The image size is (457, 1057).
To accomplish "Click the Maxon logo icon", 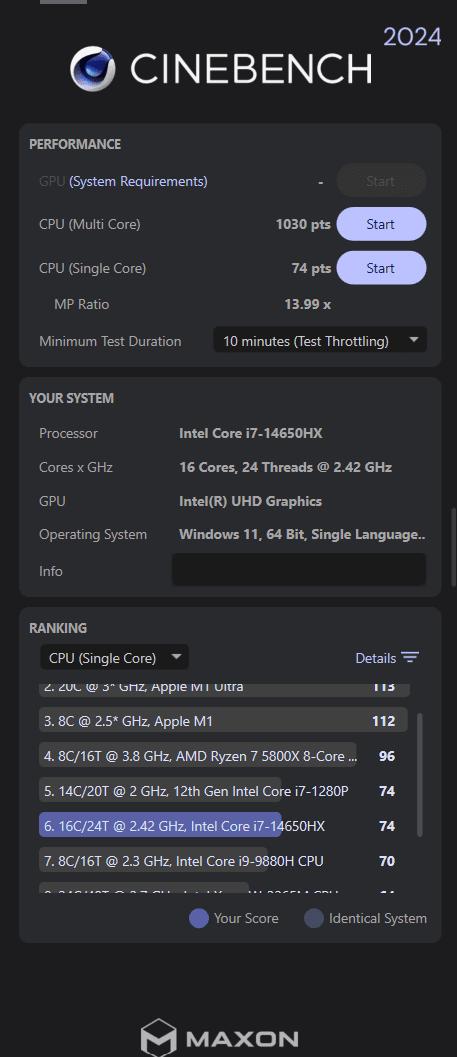I will [x=158, y=1037].
